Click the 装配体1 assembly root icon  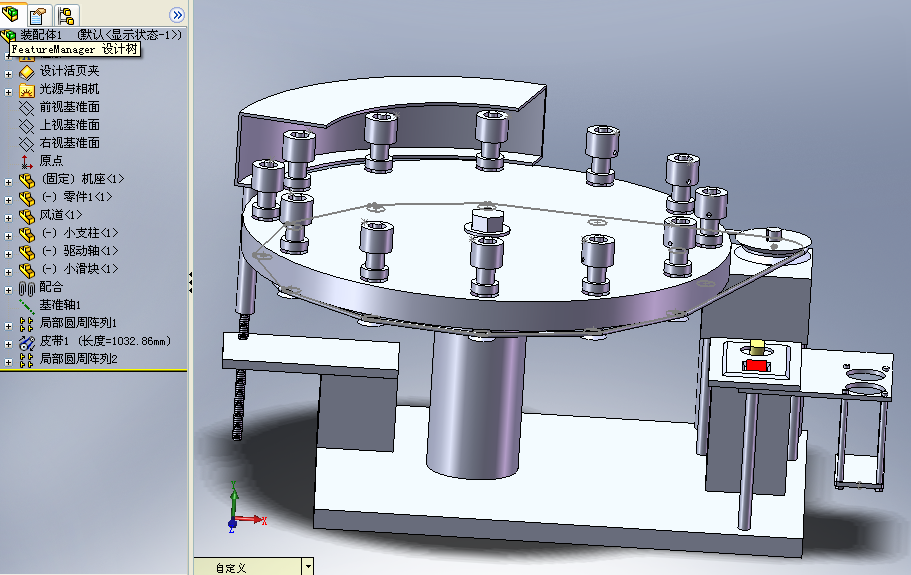point(8,35)
